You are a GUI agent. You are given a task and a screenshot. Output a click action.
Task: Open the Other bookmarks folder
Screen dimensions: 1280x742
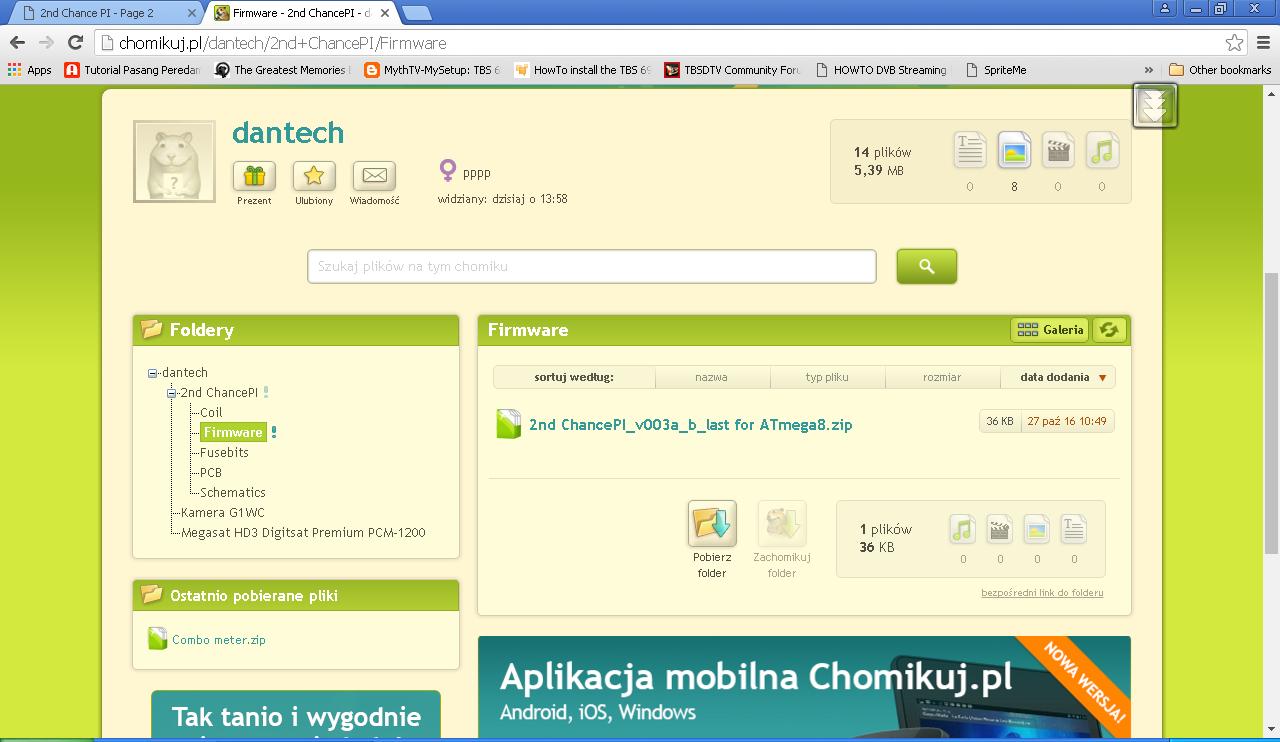[1220, 70]
